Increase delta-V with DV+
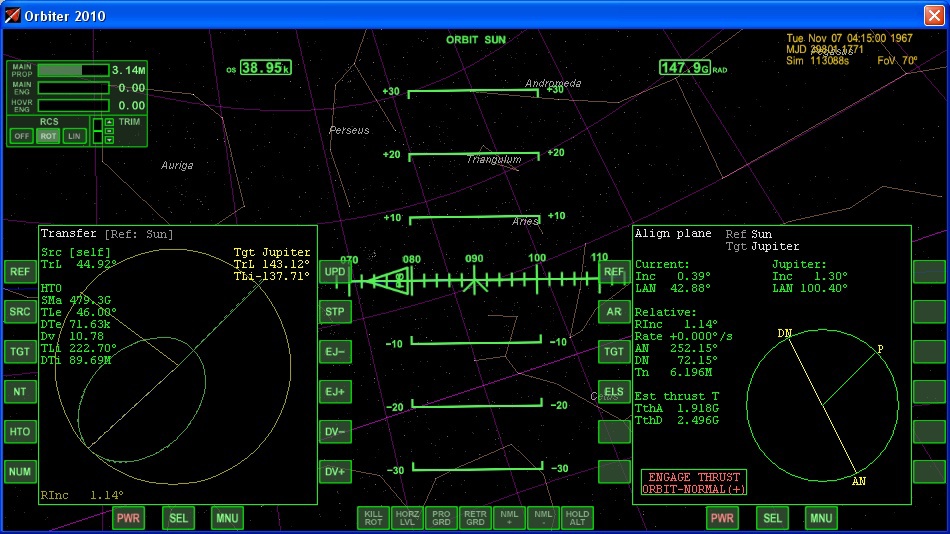 (335, 472)
